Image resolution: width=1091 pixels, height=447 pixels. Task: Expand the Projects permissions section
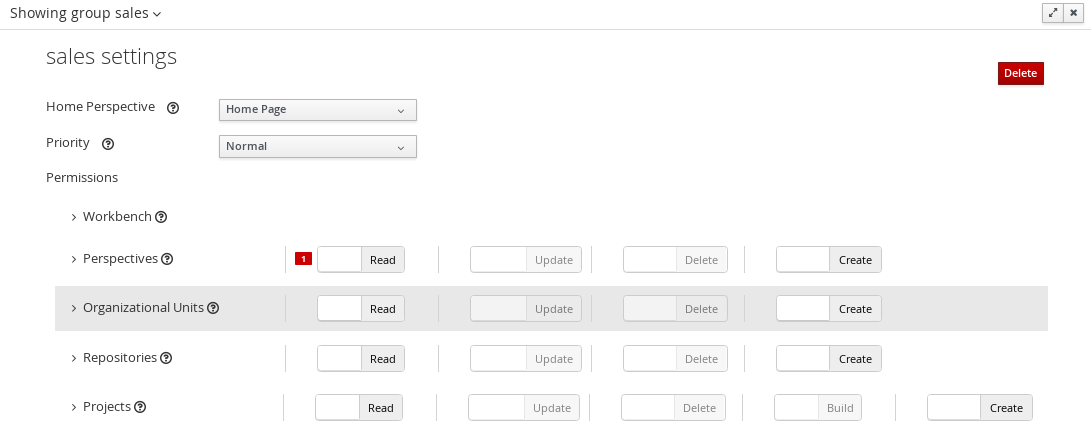[74, 407]
